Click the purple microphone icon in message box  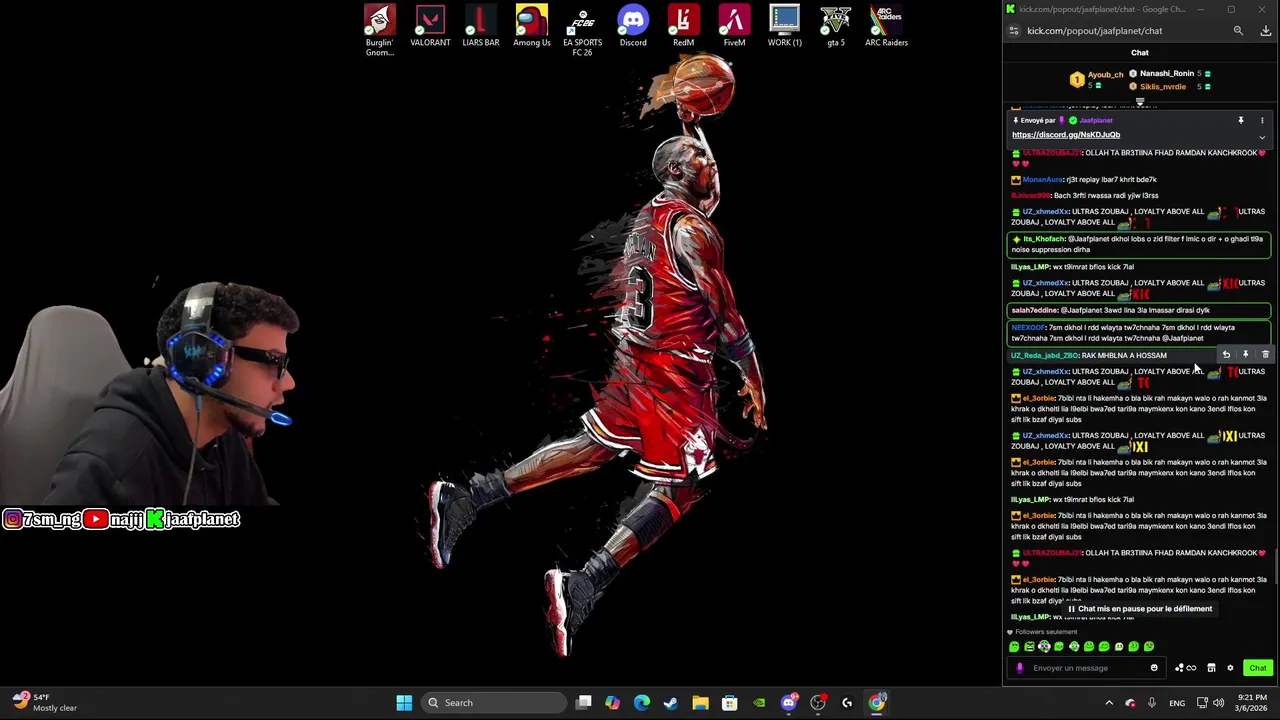(x=1020, y=668)
